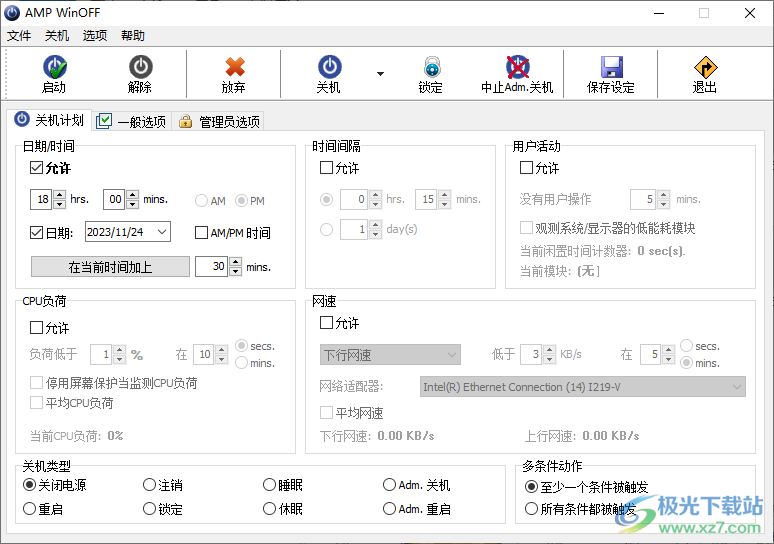Select 注销 shutdown type
This screenshot has height=544, width=774.
tap(150, 485)
